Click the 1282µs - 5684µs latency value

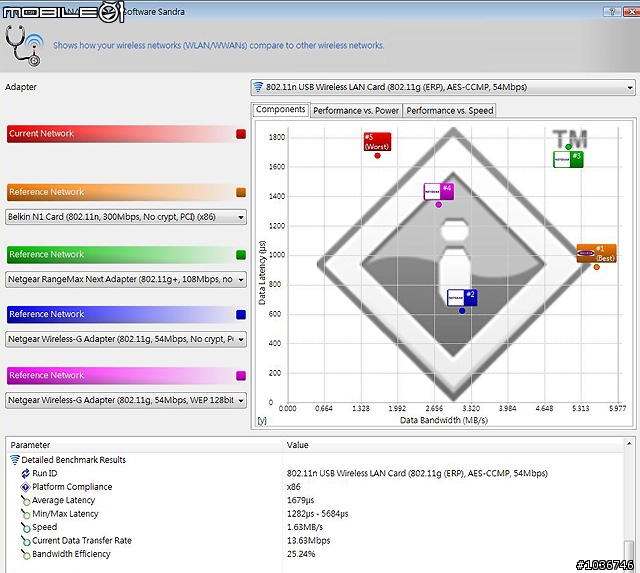point(317,514)
